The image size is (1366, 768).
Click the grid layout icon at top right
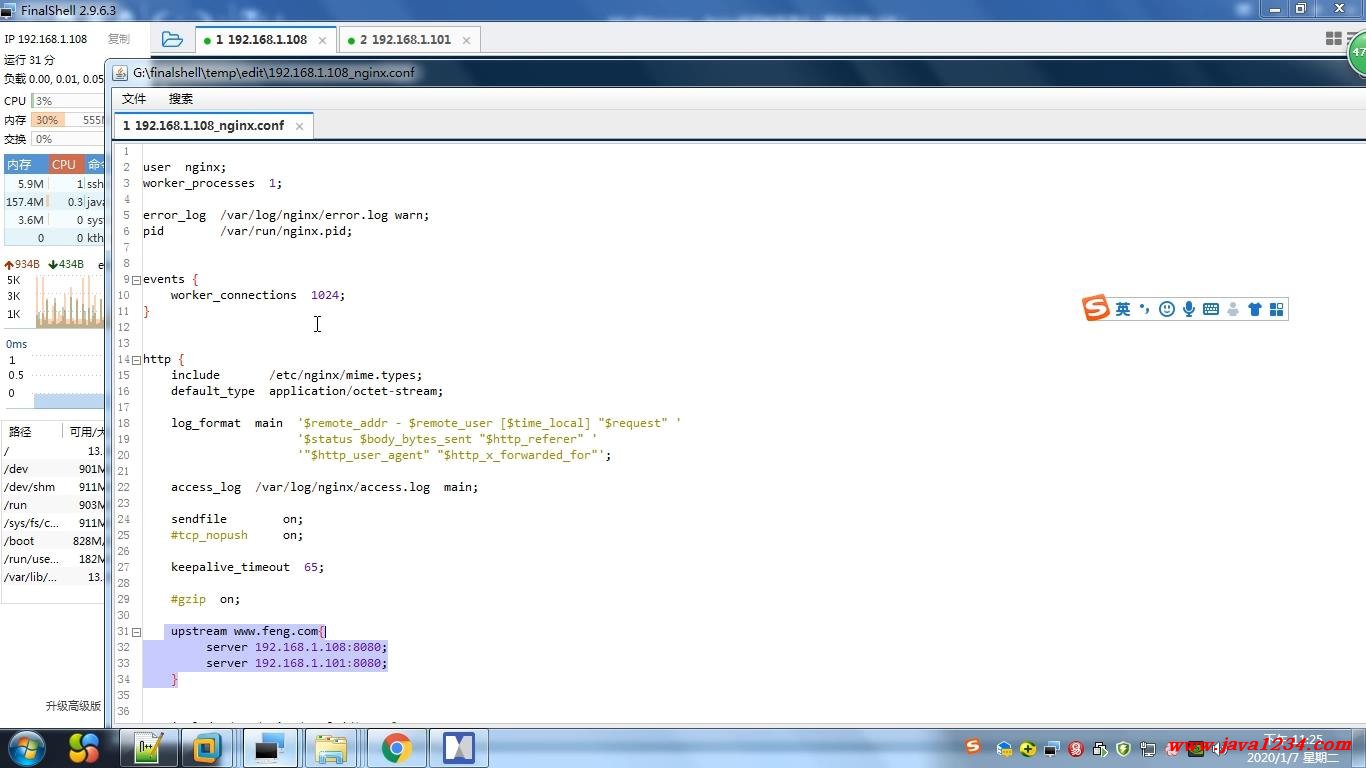click(x=1333, y=38)
